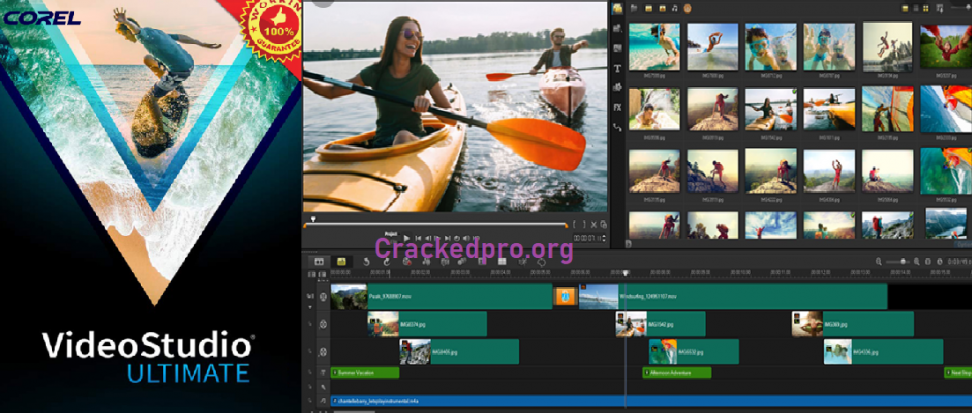This screenshot has height=413, width=972.
Task: Click the first overlay track button
Action: point(323,324)
